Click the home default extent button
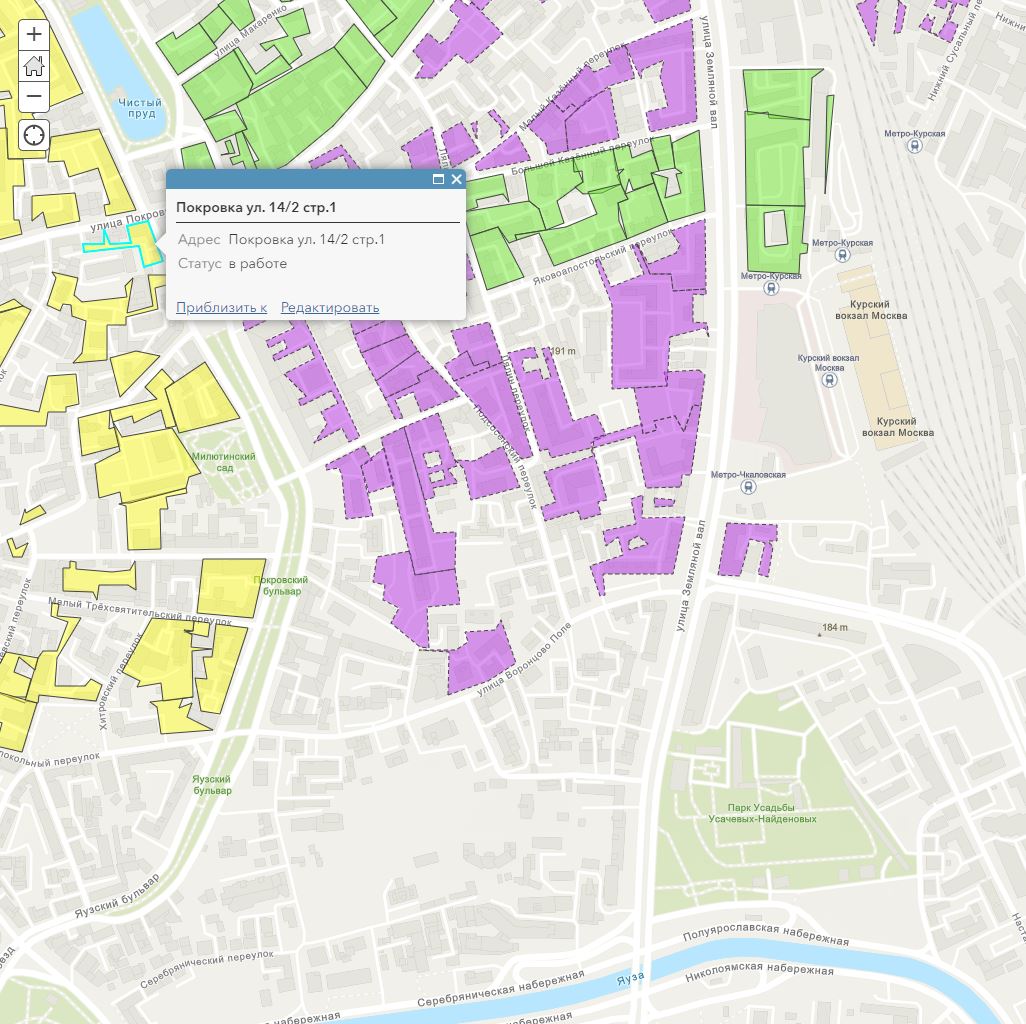Viewport: 1026px width, 1024px height. [x=34, y=66]
